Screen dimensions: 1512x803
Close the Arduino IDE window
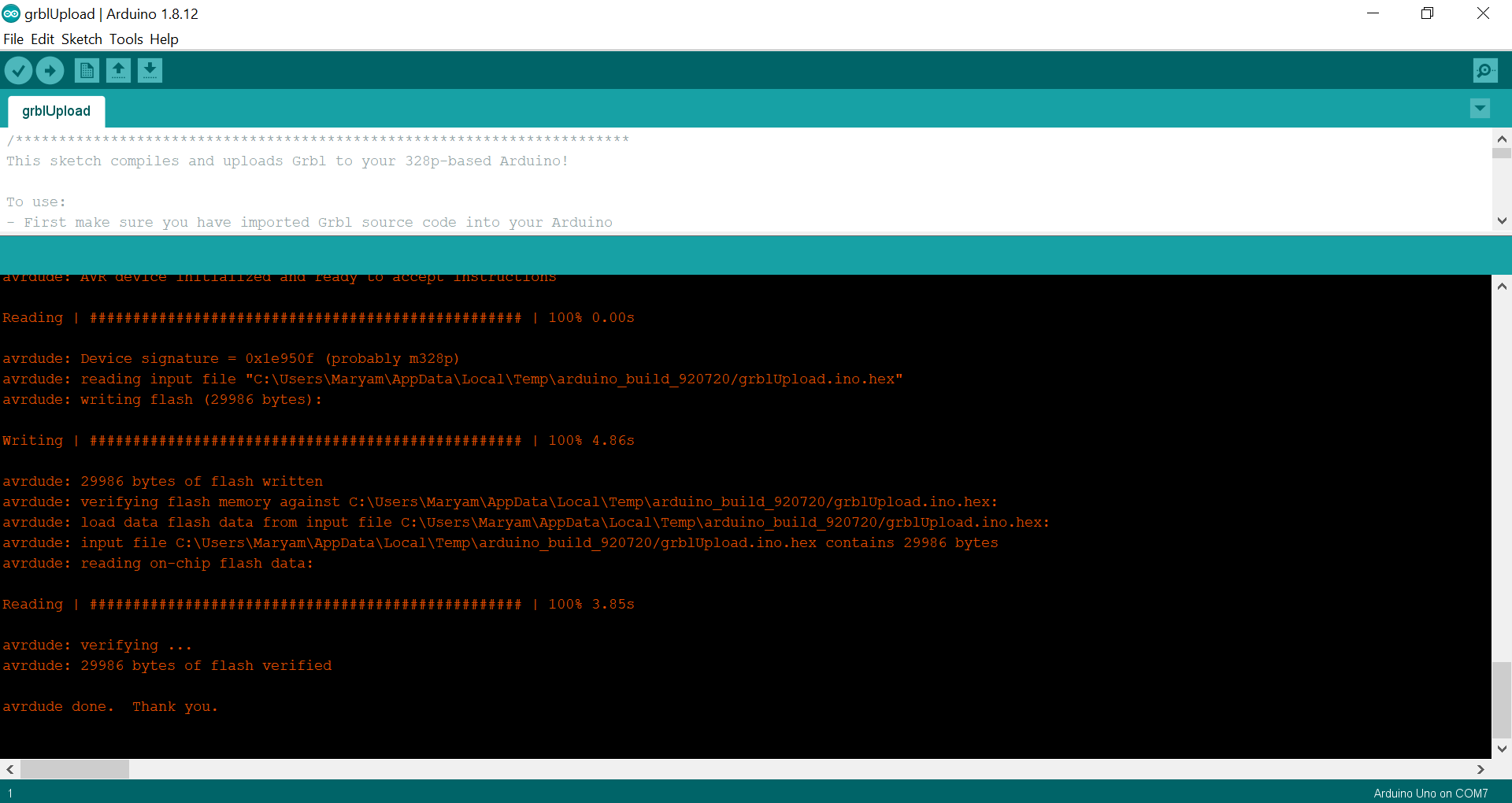(1483, 13)
